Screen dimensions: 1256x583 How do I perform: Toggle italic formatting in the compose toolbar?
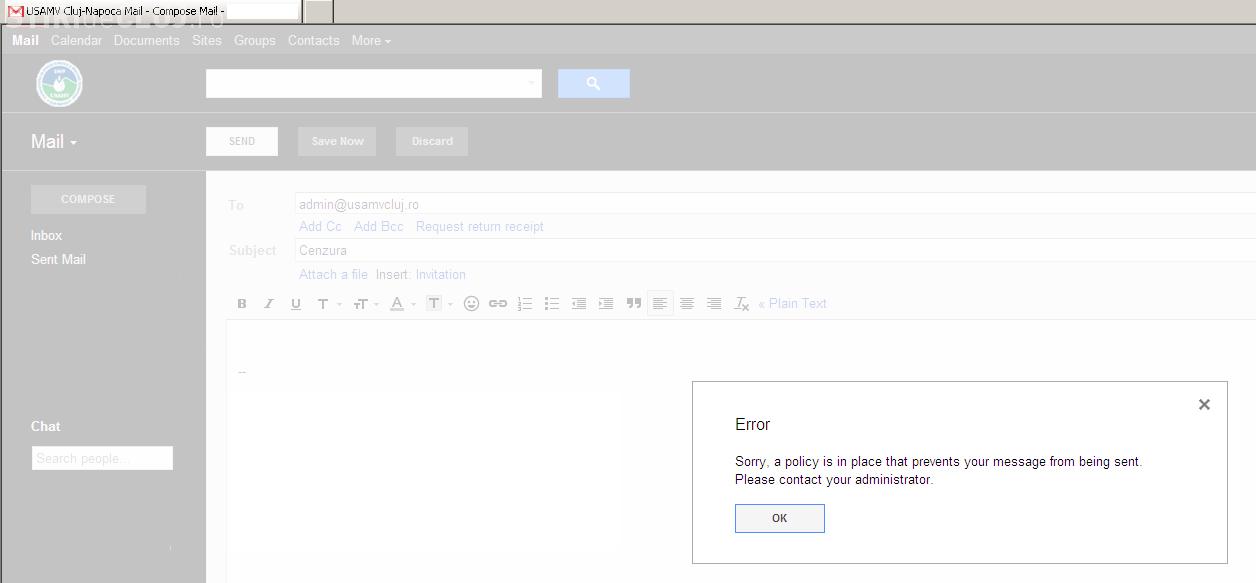[268, 304]
